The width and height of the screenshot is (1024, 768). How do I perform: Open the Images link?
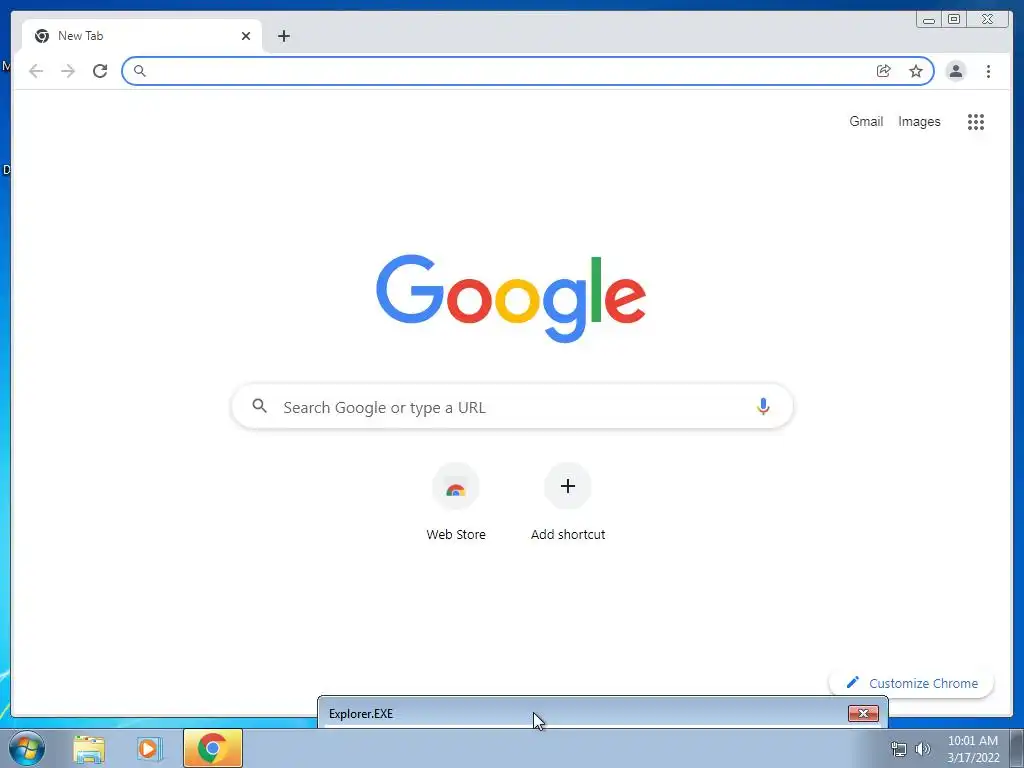click(x=919, y=121)
